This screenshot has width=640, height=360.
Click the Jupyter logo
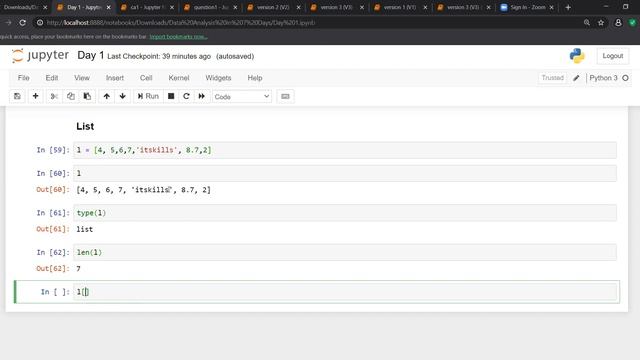pyautogui.click(x=40, y=56)
